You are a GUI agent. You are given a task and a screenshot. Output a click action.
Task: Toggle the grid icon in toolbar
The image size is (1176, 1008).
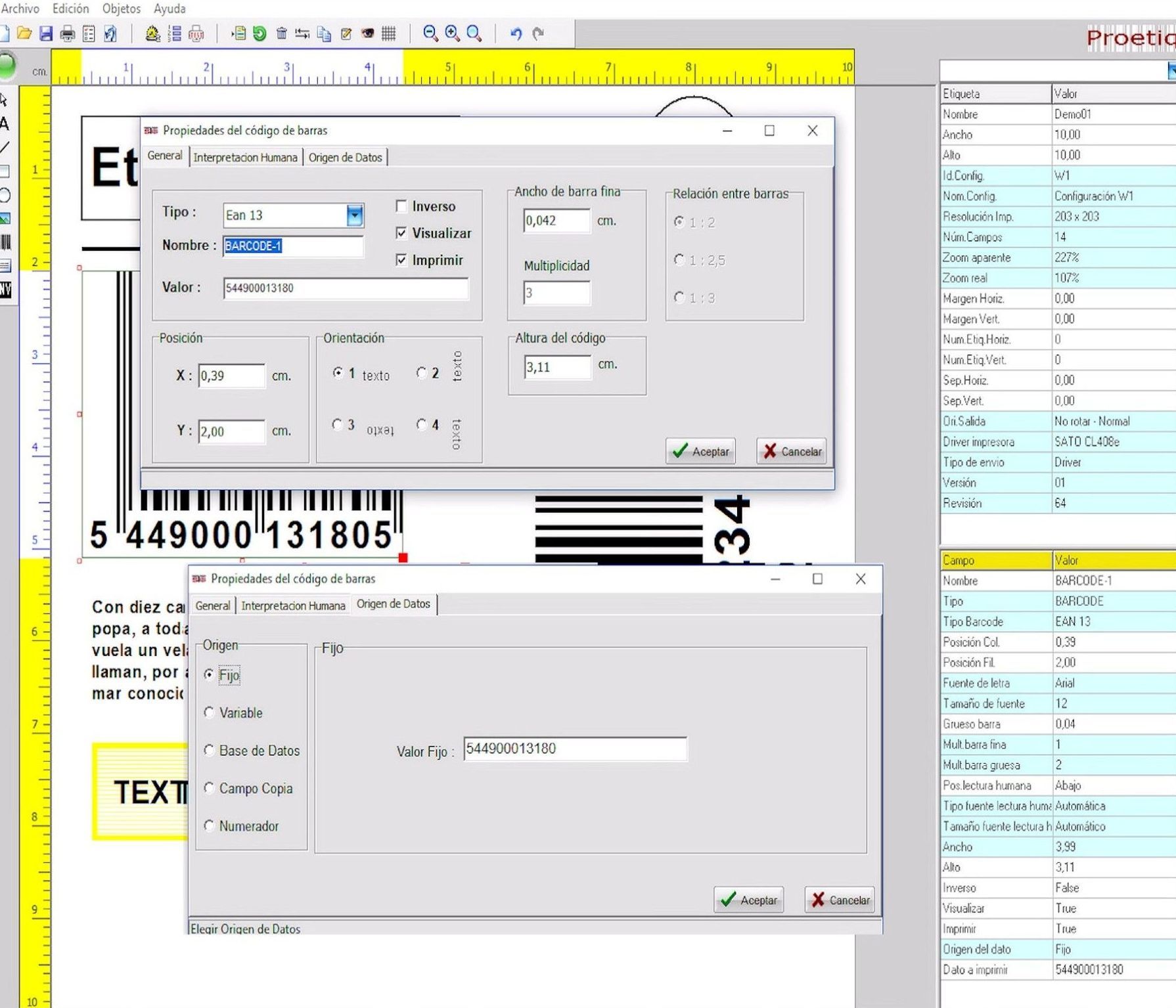click(x=389, y=33)
